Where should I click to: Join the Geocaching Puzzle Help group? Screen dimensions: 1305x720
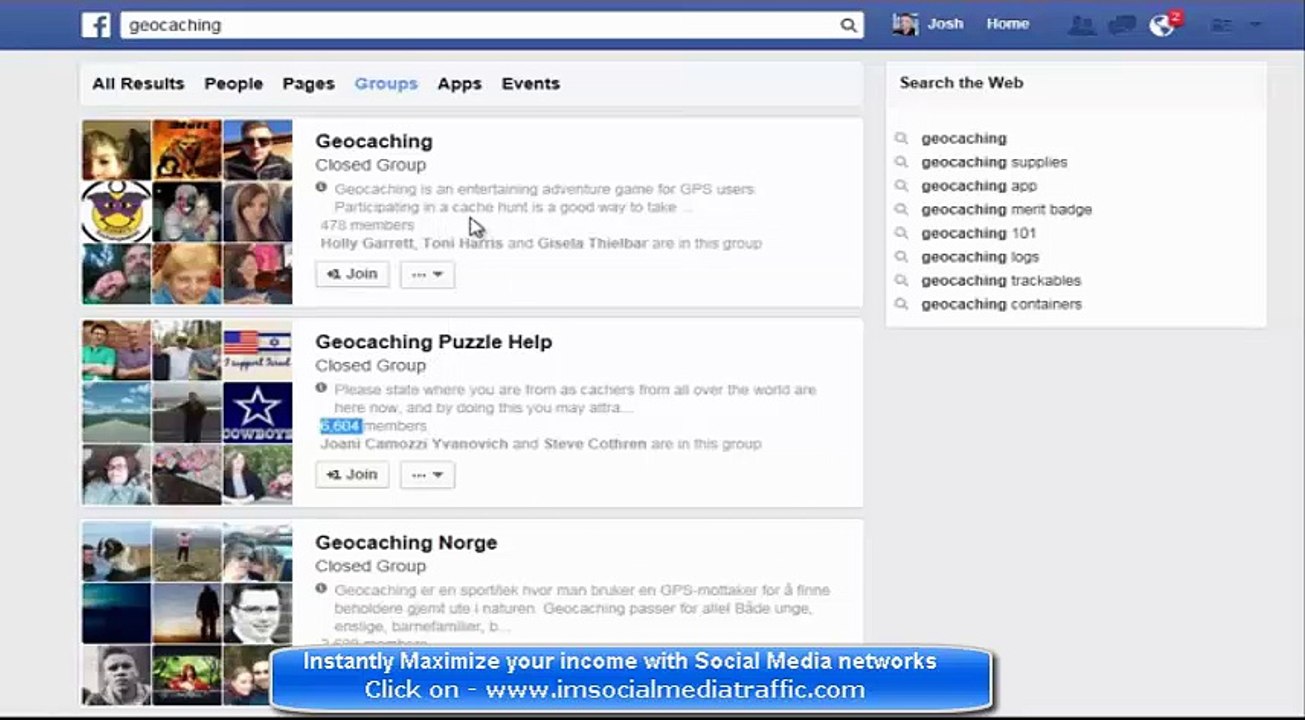(x=352, y=474)
